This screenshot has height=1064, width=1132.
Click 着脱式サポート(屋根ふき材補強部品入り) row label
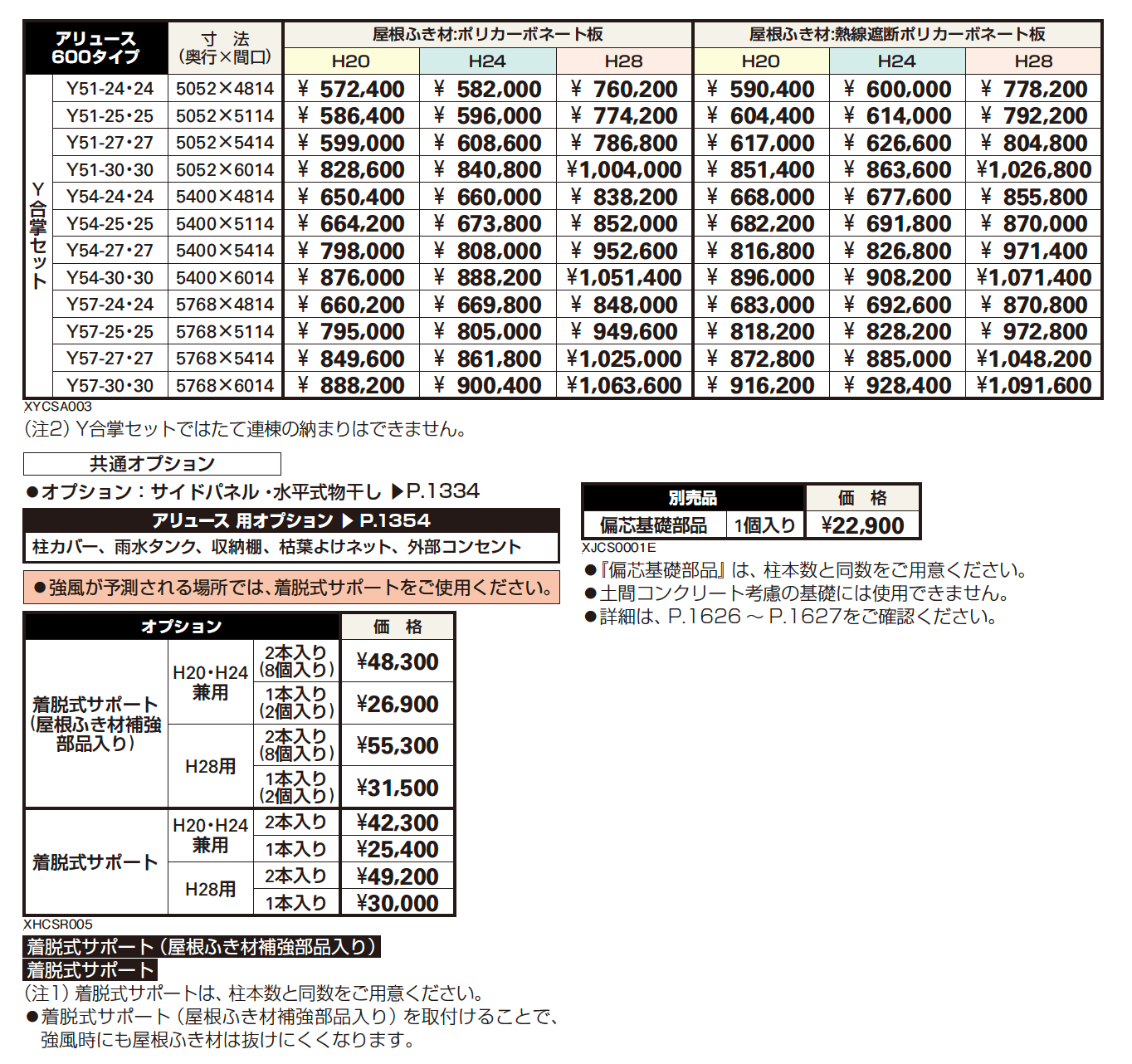pos(96,724)
